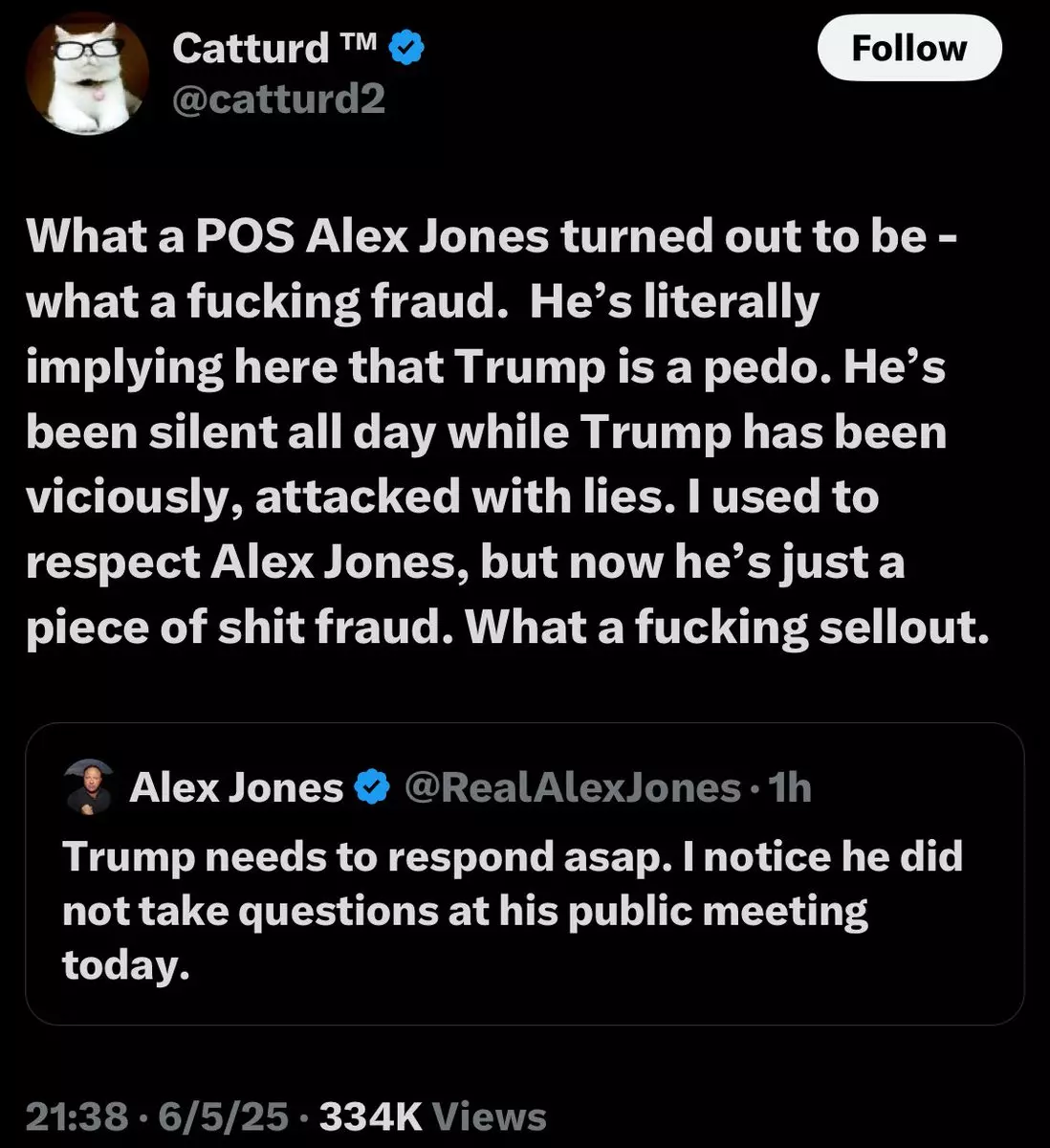1050x1148 pixels.
Task: Click 'What a POS Alex Jones' opening line
Action: tap(288, 236)
